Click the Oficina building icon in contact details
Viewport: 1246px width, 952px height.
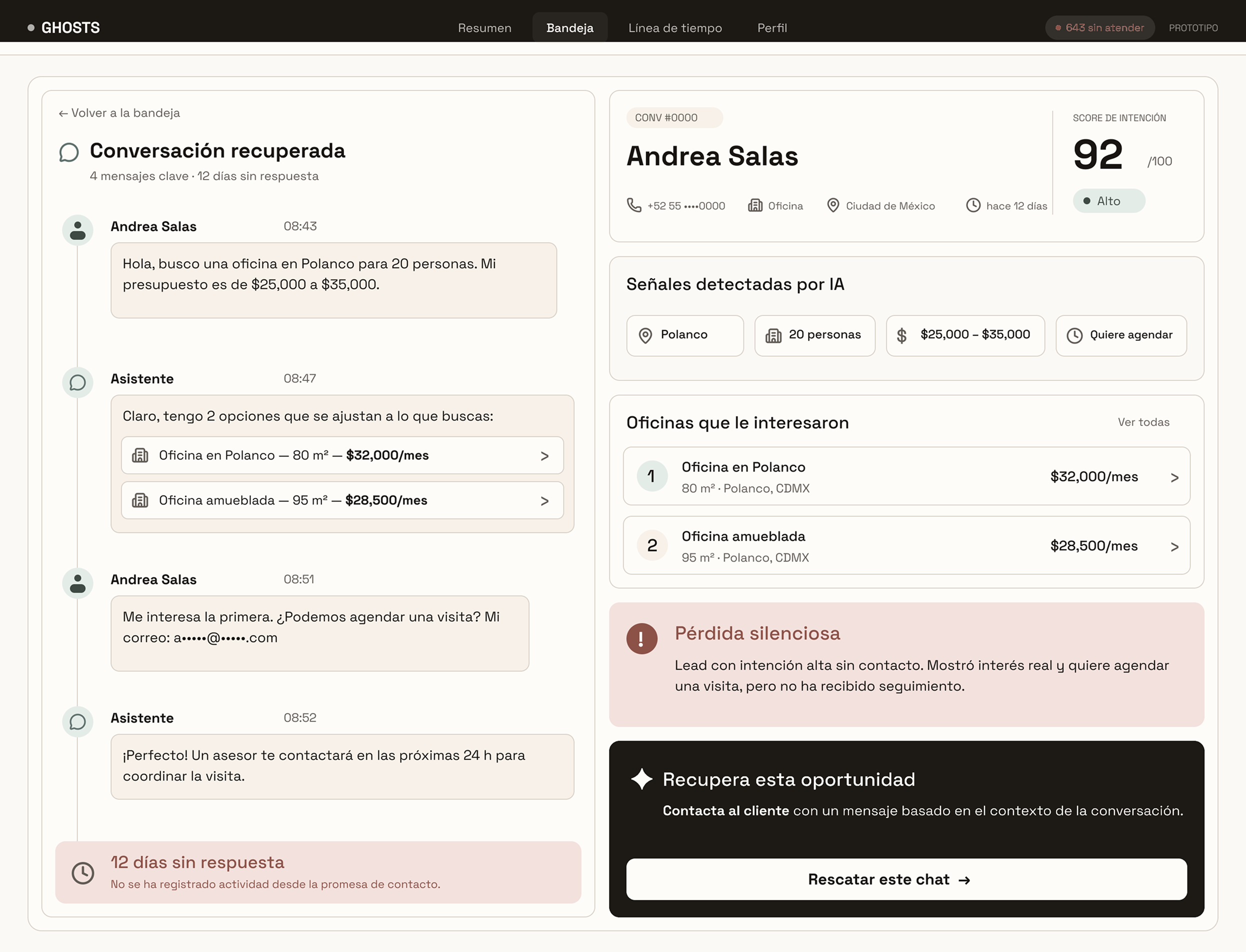coord(755,205)
